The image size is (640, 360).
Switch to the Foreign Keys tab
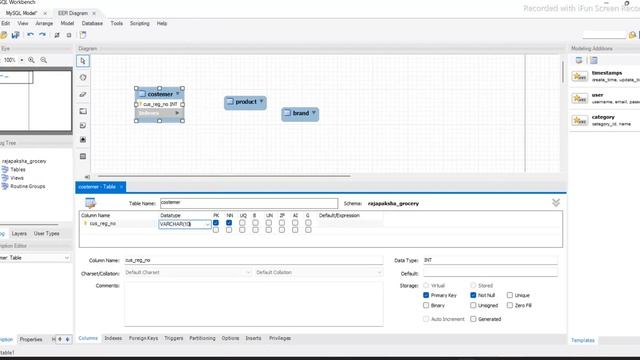[143, 338]
